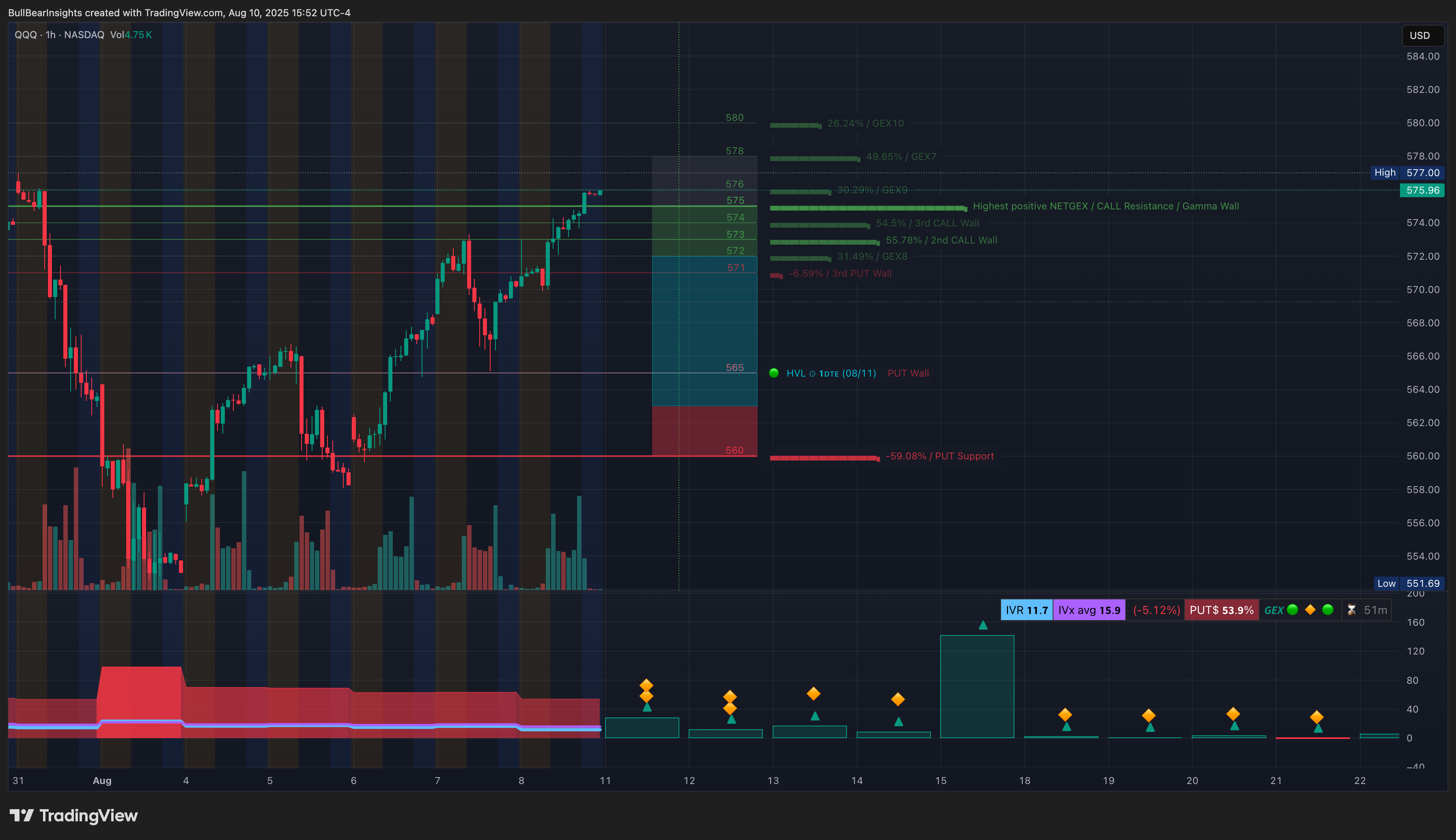
Task: Click the GEX status label
Action: click(x=1274, y=610)
